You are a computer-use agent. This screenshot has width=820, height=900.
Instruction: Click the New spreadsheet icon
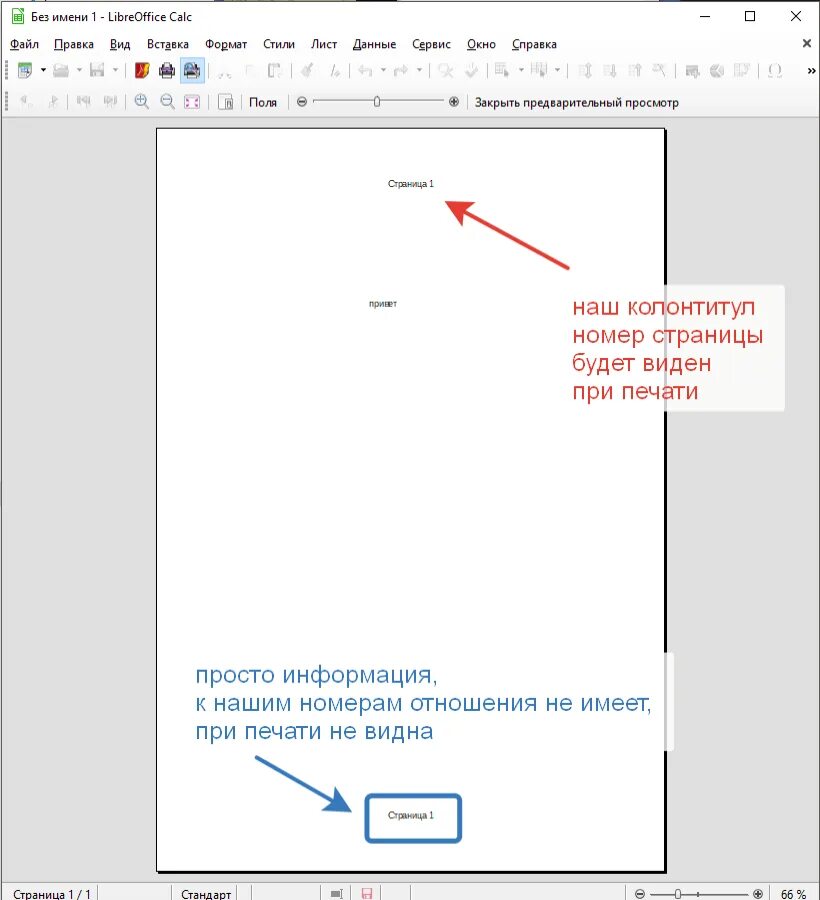[x=25, y=71]
